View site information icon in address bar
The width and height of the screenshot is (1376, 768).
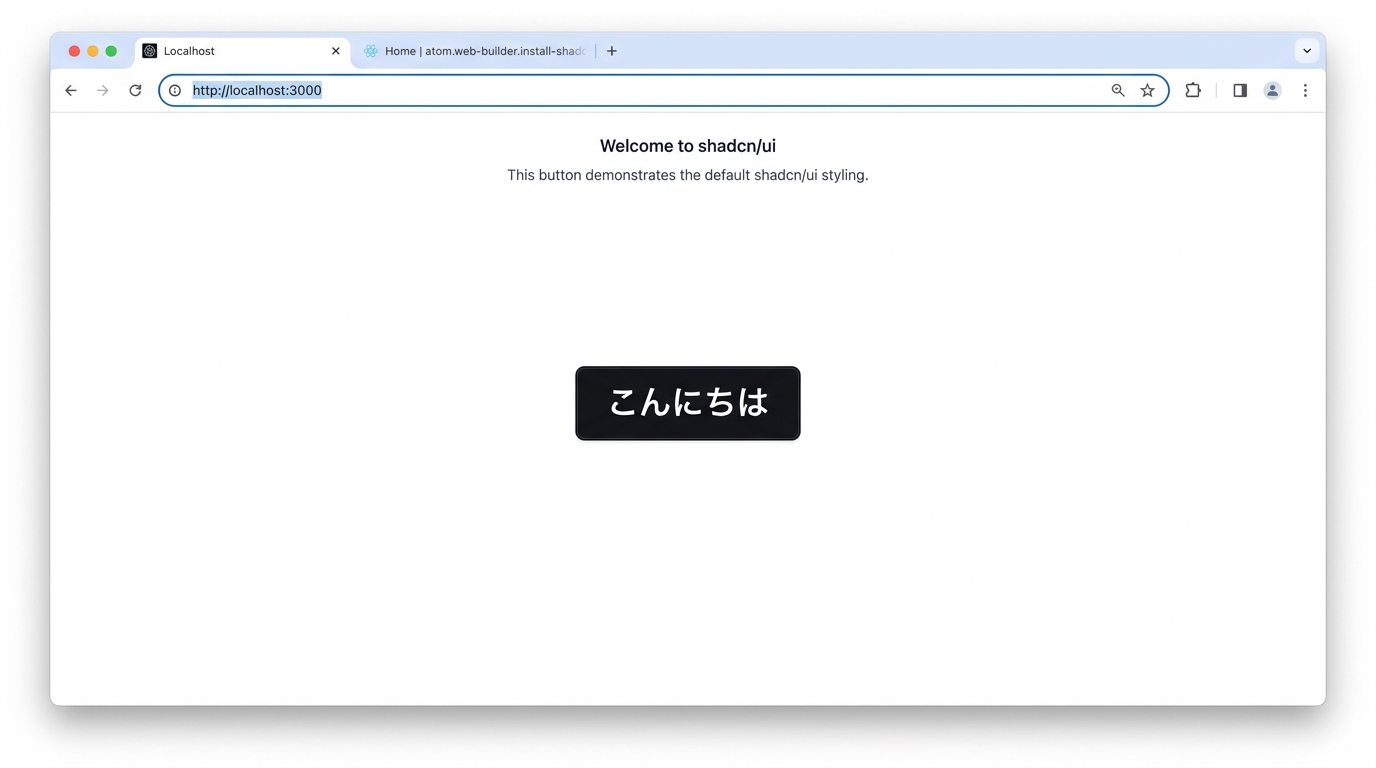(175, 90)
